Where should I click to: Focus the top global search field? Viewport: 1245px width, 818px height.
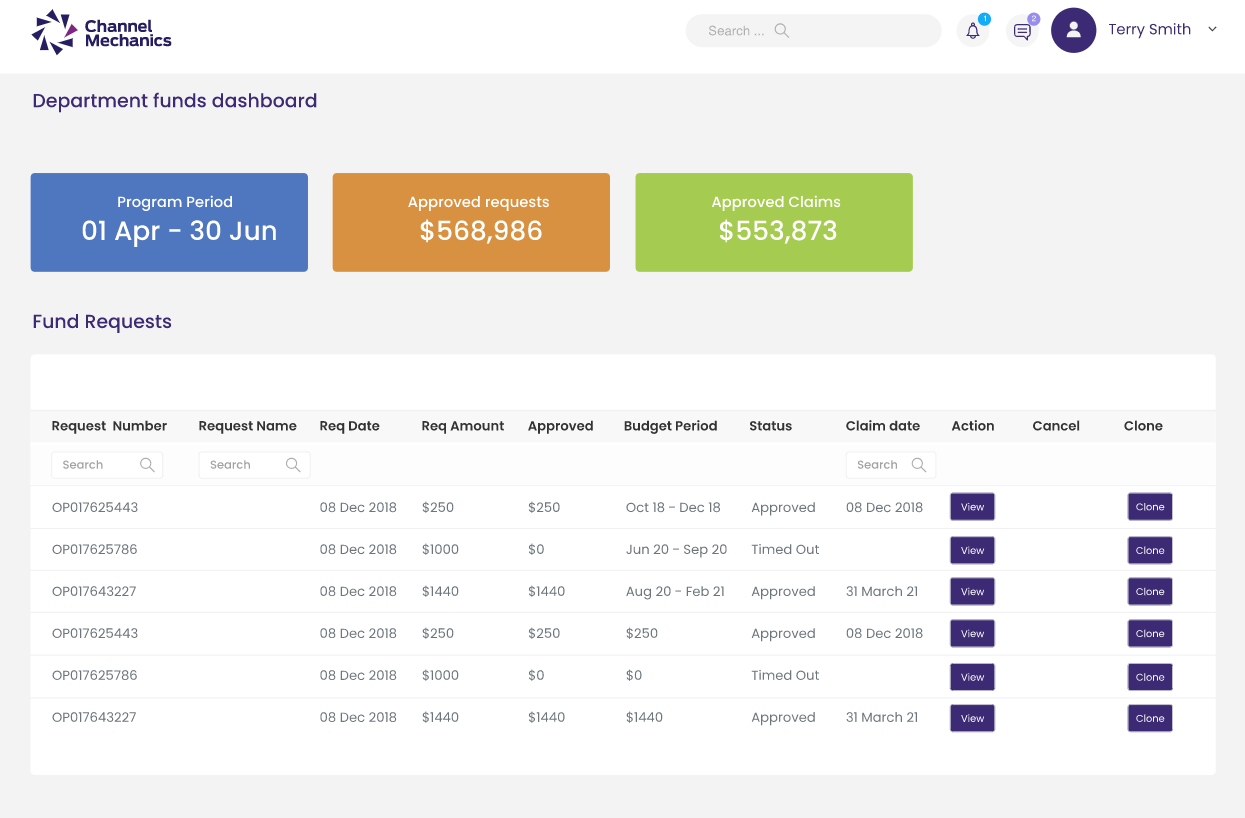click(x=735, y=31)
